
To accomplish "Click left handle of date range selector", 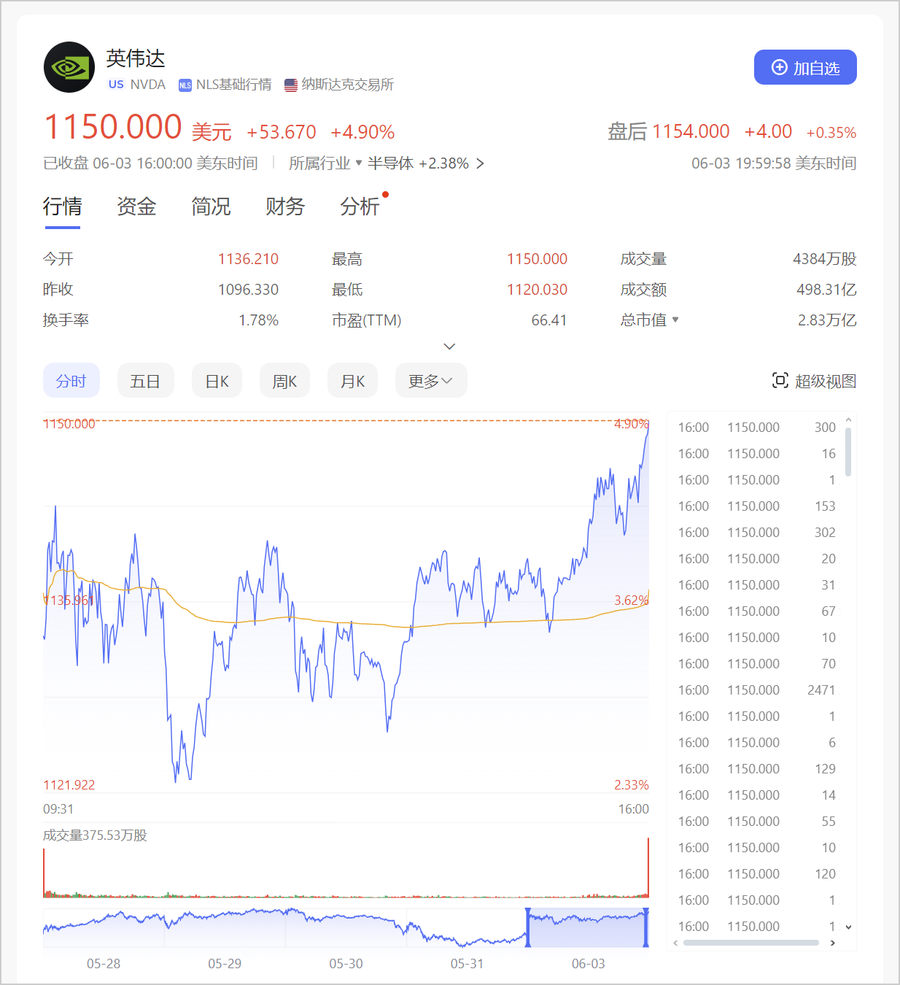I will [x=528, y=927].
